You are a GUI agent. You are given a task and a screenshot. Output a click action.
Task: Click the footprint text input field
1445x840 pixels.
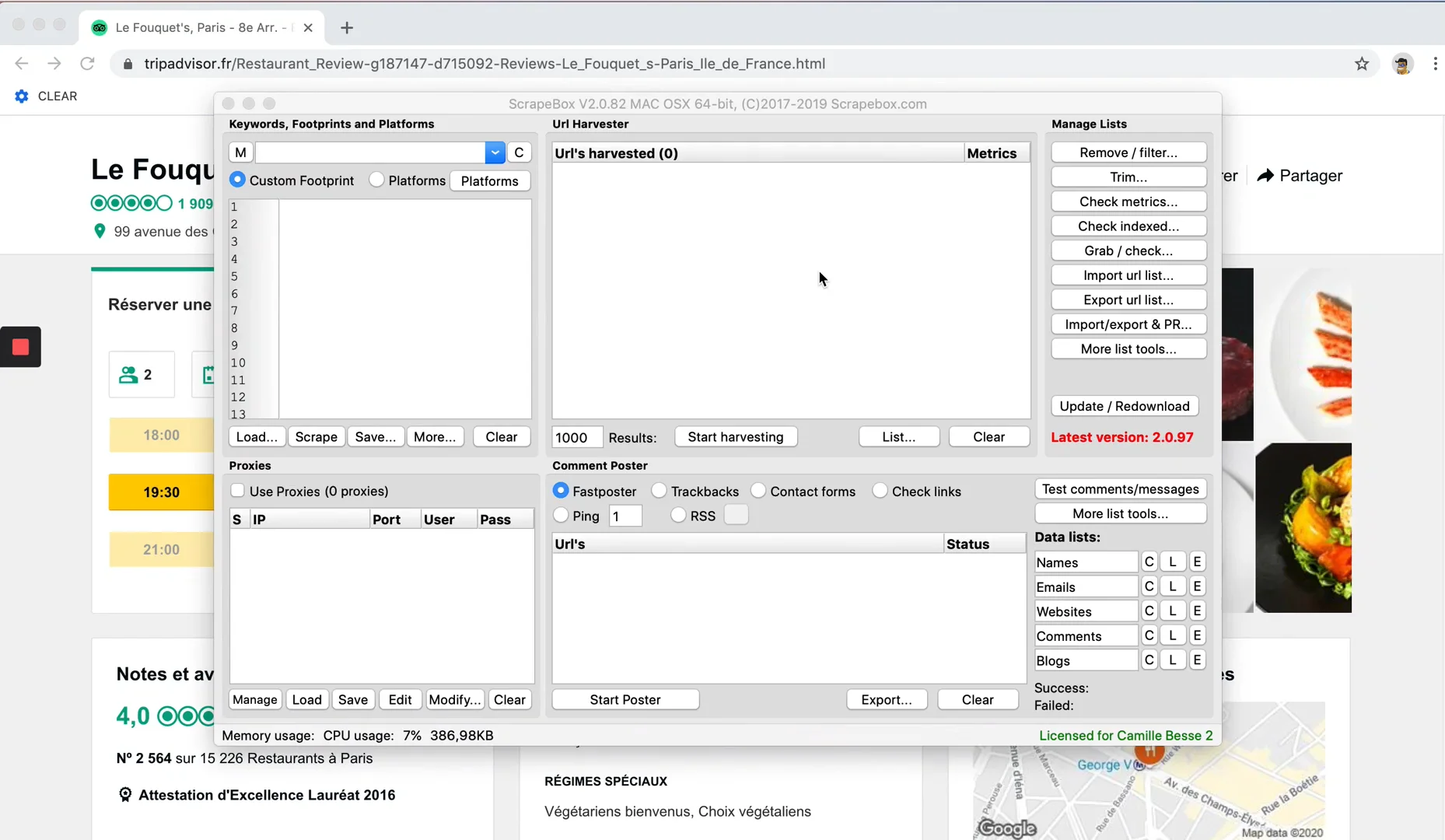(x=370, y=152)
